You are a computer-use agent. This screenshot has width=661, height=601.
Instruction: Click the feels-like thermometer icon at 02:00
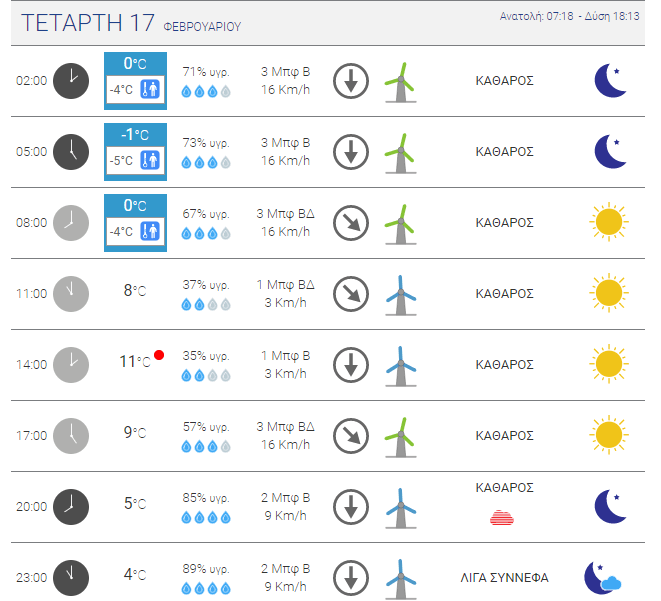point(150,89)
